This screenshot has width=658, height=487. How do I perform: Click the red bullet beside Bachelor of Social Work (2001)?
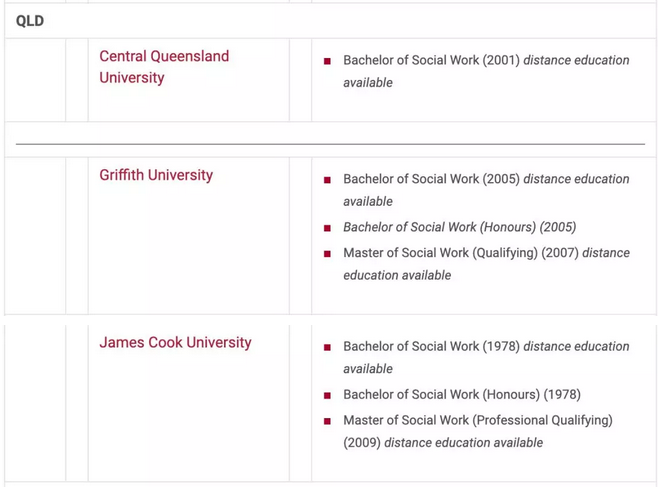pos(327,61)
